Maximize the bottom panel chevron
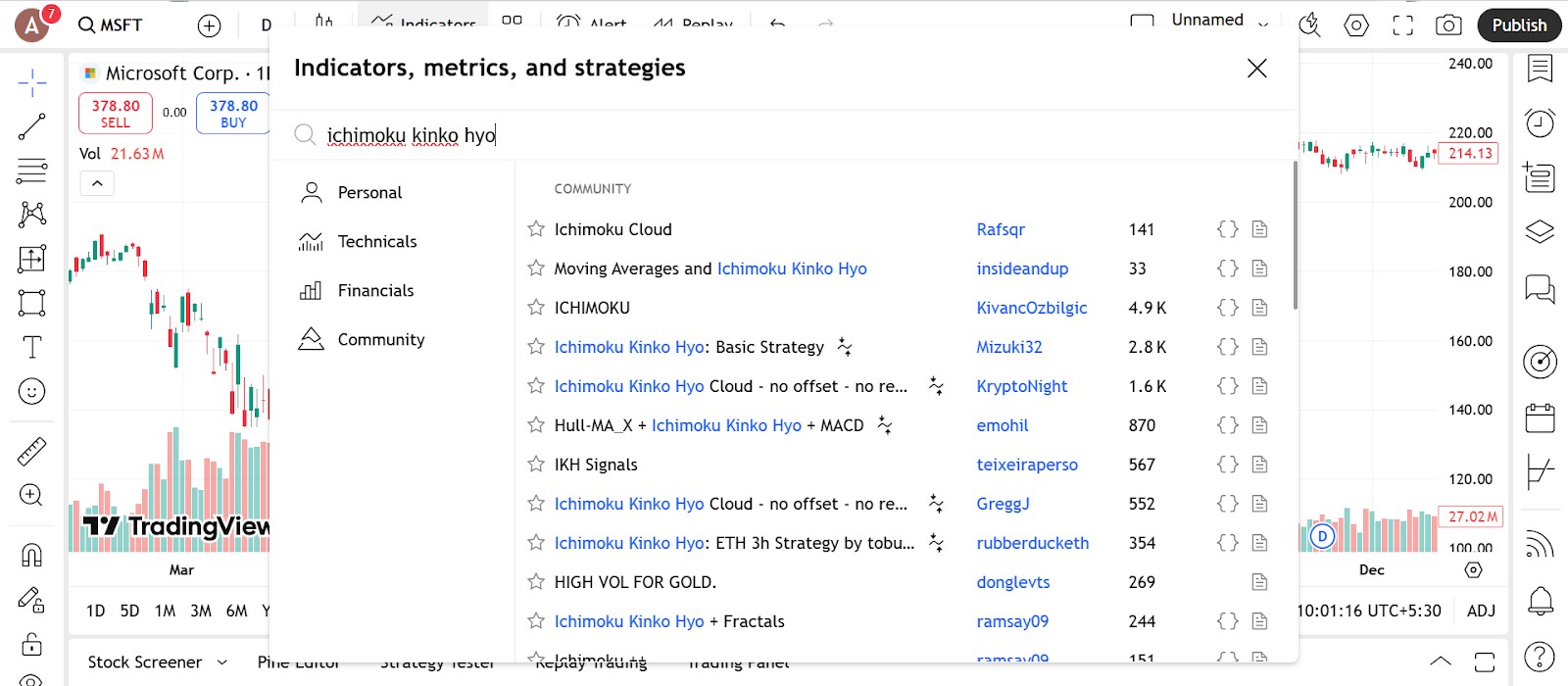 [x=1441, y=661]
